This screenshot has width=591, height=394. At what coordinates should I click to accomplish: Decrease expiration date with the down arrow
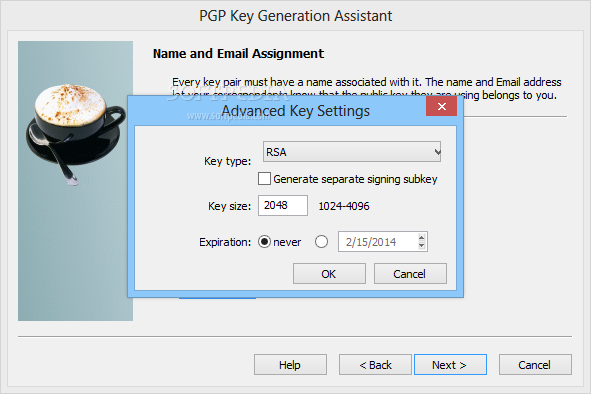point(422,246)
